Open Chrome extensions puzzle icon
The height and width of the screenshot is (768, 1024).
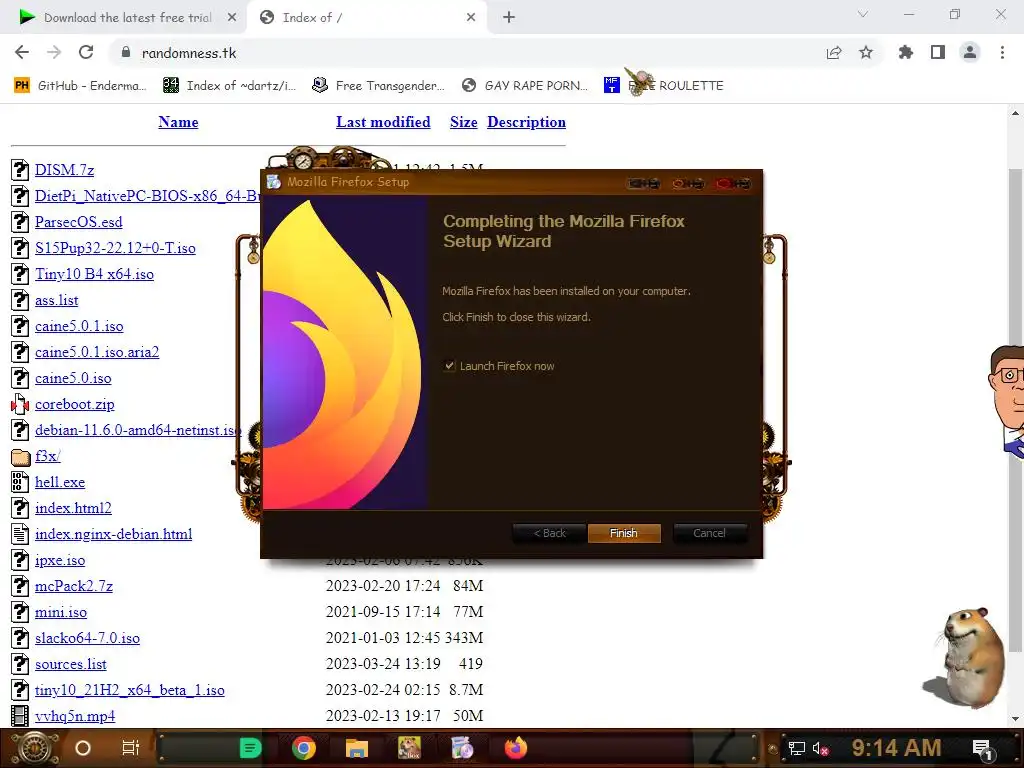click(905, 52)
